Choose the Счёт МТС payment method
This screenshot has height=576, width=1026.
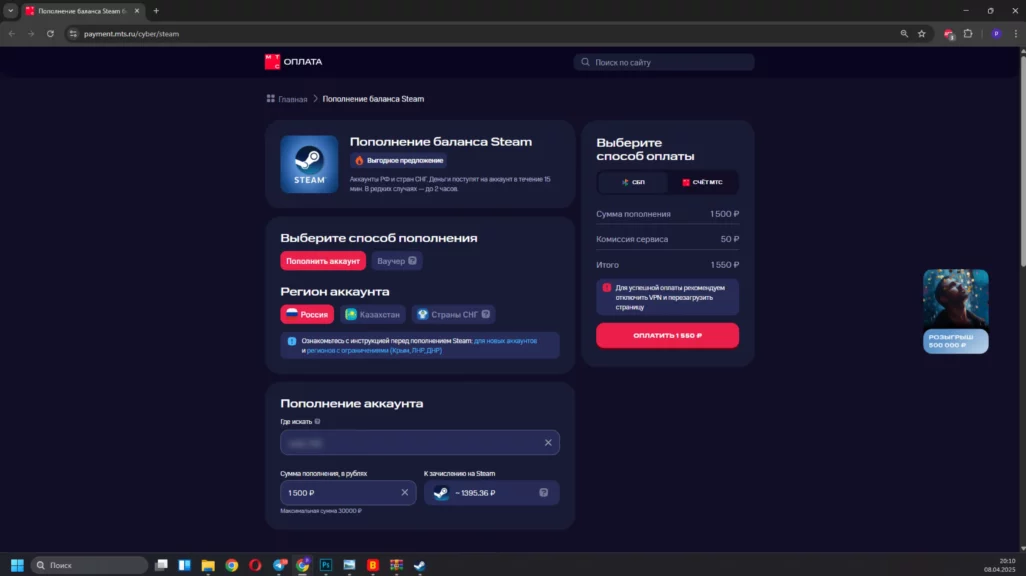tap(702, 183)
